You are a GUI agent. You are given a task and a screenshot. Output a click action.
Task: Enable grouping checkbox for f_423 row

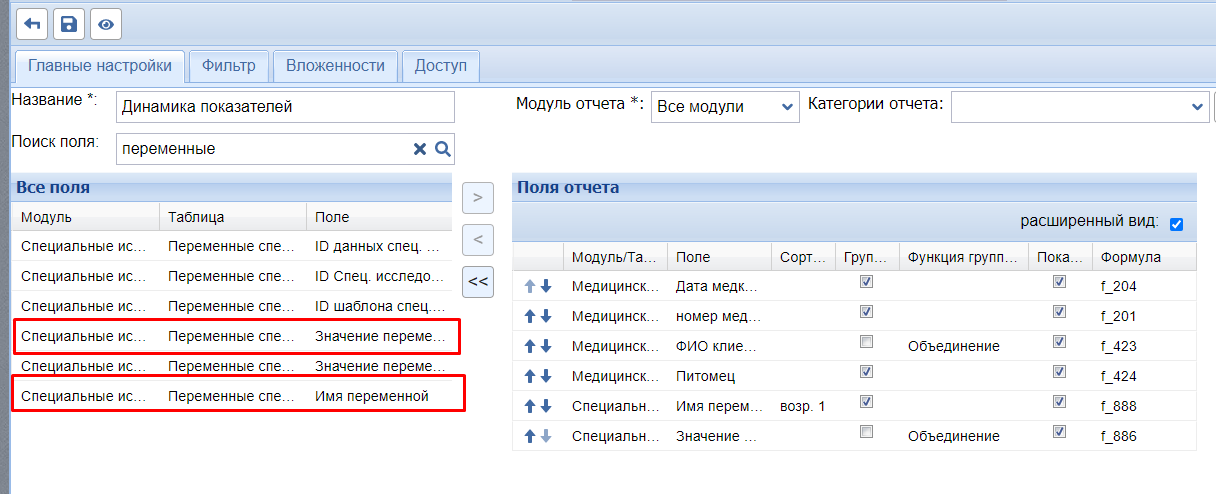[867, 342]
